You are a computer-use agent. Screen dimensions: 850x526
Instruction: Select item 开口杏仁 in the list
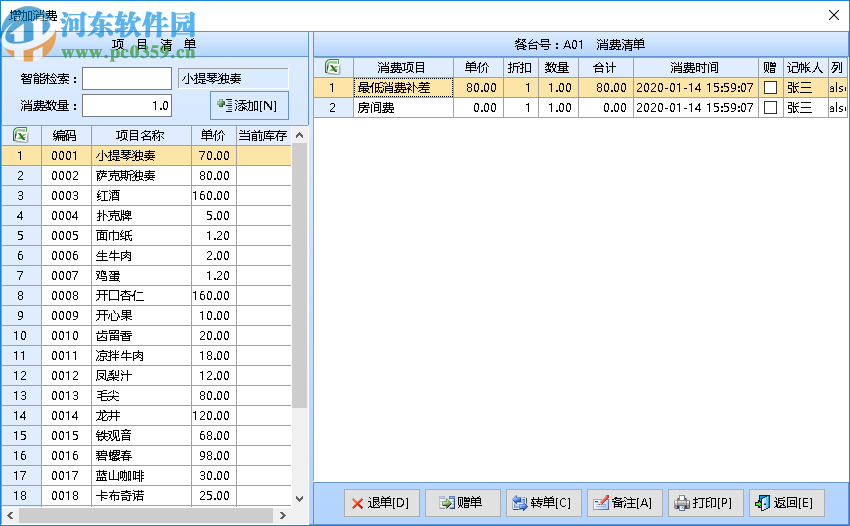click(x=141, y=296)
